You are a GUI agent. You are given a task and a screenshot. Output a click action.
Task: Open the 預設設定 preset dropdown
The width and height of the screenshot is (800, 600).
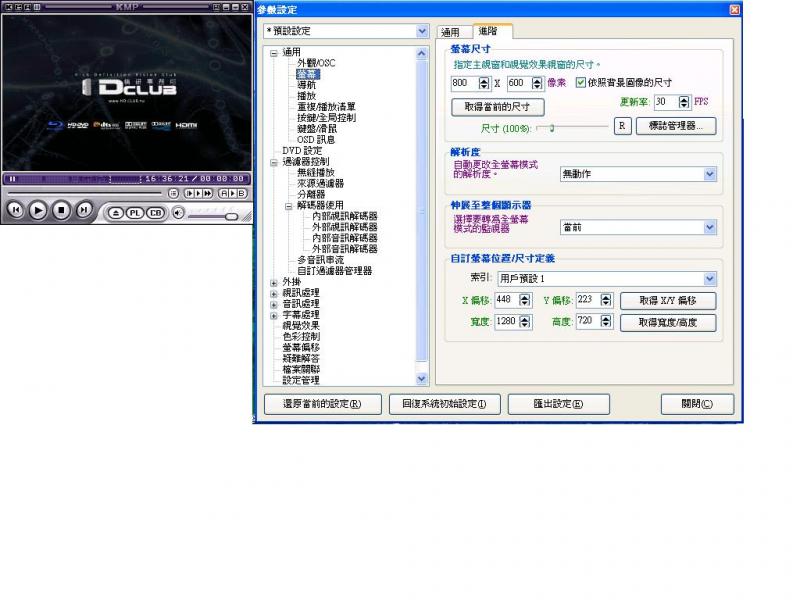(x=422, y=31)
